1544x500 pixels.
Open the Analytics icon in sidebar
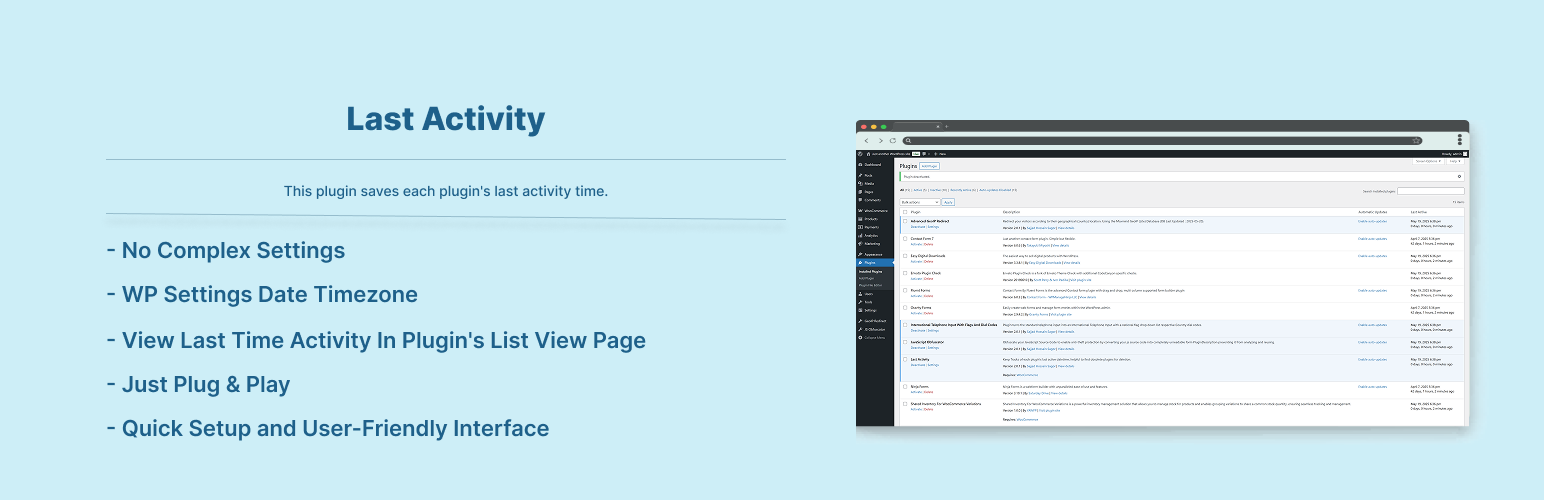pos(860,235)
